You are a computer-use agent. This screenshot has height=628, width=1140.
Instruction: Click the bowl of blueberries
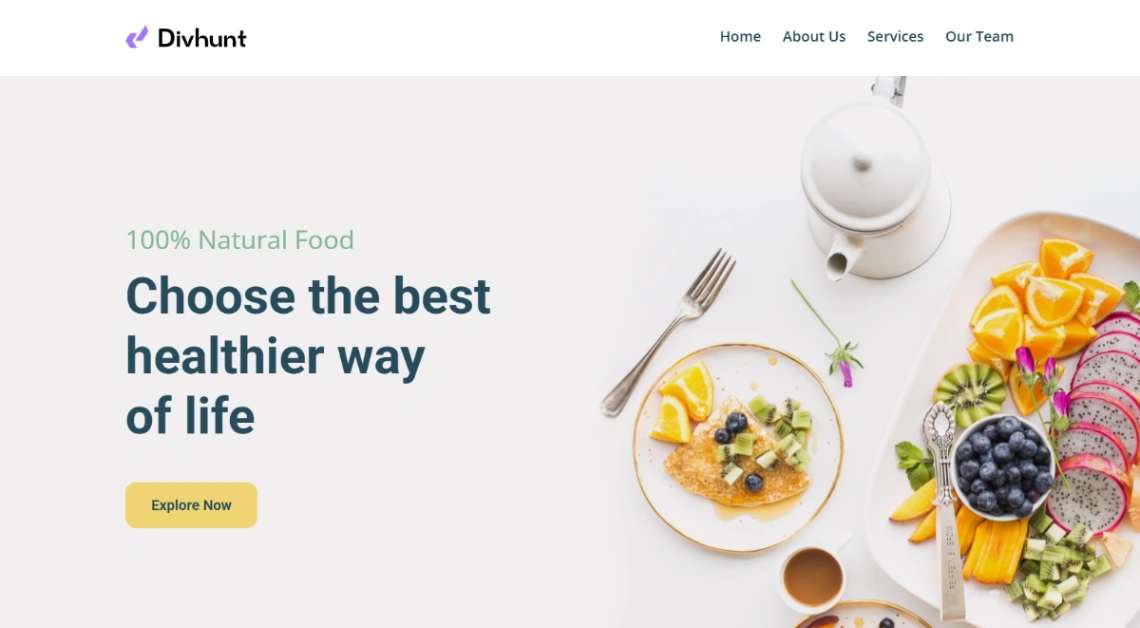[x=1003, y=467]
